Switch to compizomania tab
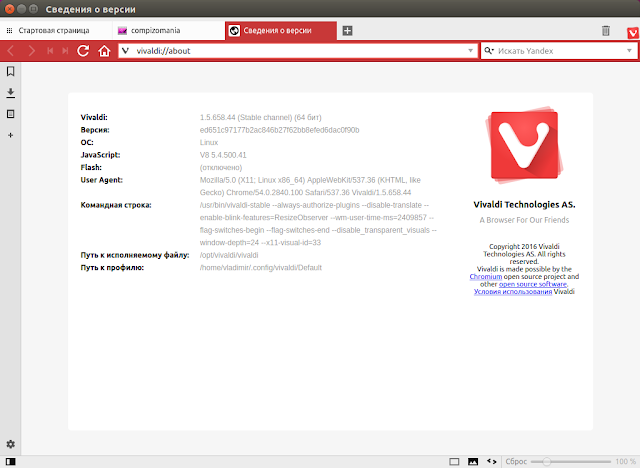Screen dimensions: 640x468 (x=169, y=31)
